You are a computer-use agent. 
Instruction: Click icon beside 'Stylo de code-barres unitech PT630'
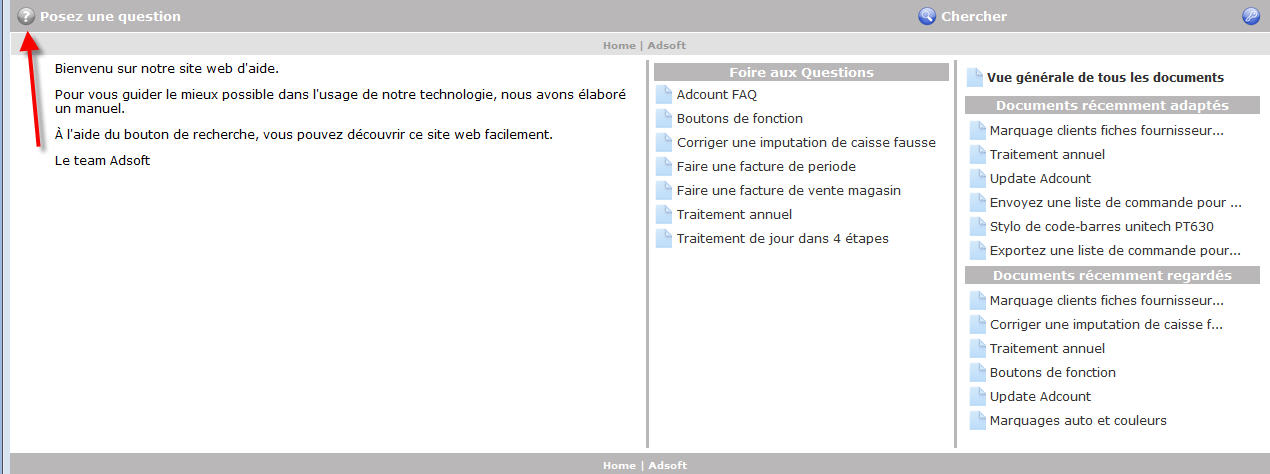pyautogui.click(x=978, y=227)
